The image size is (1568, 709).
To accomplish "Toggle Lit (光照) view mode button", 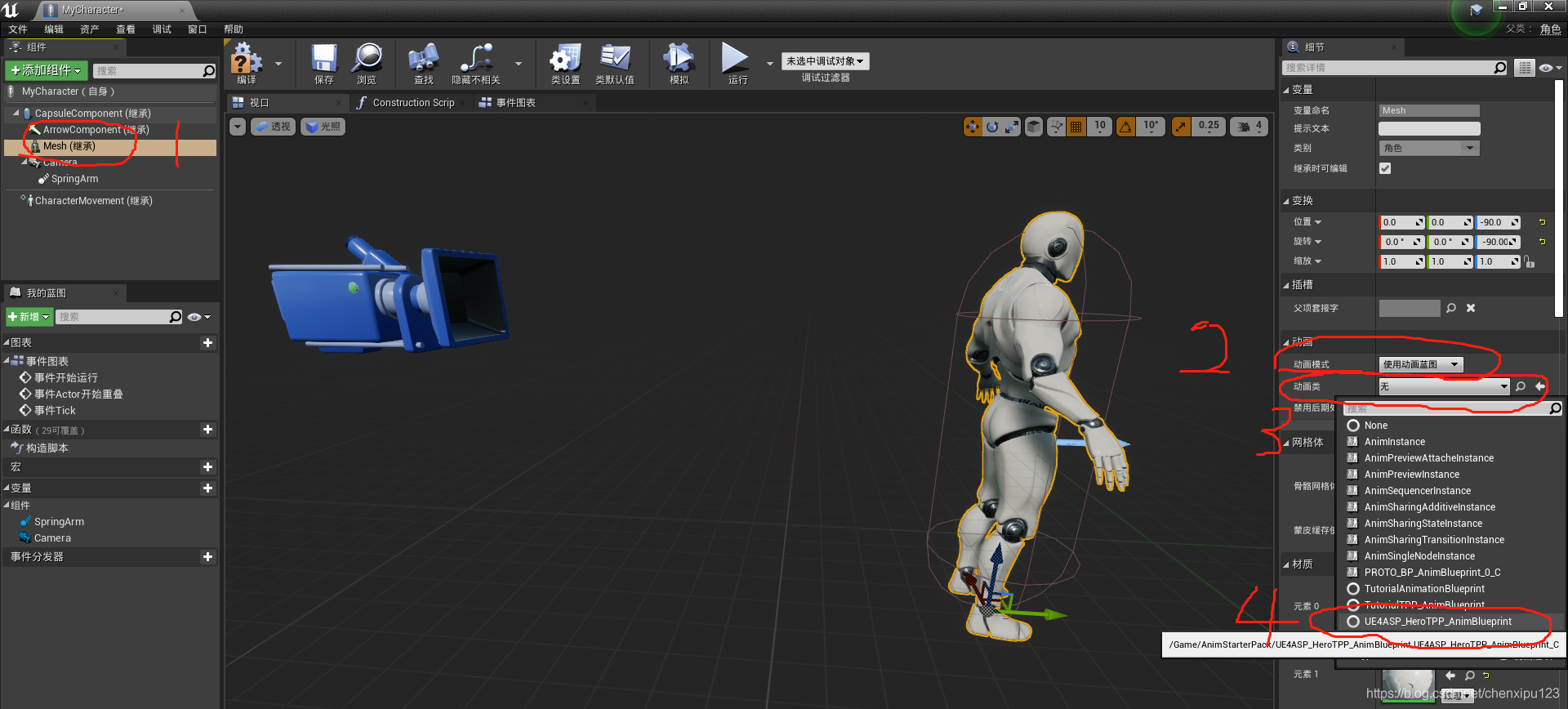I will coord(323,127).
